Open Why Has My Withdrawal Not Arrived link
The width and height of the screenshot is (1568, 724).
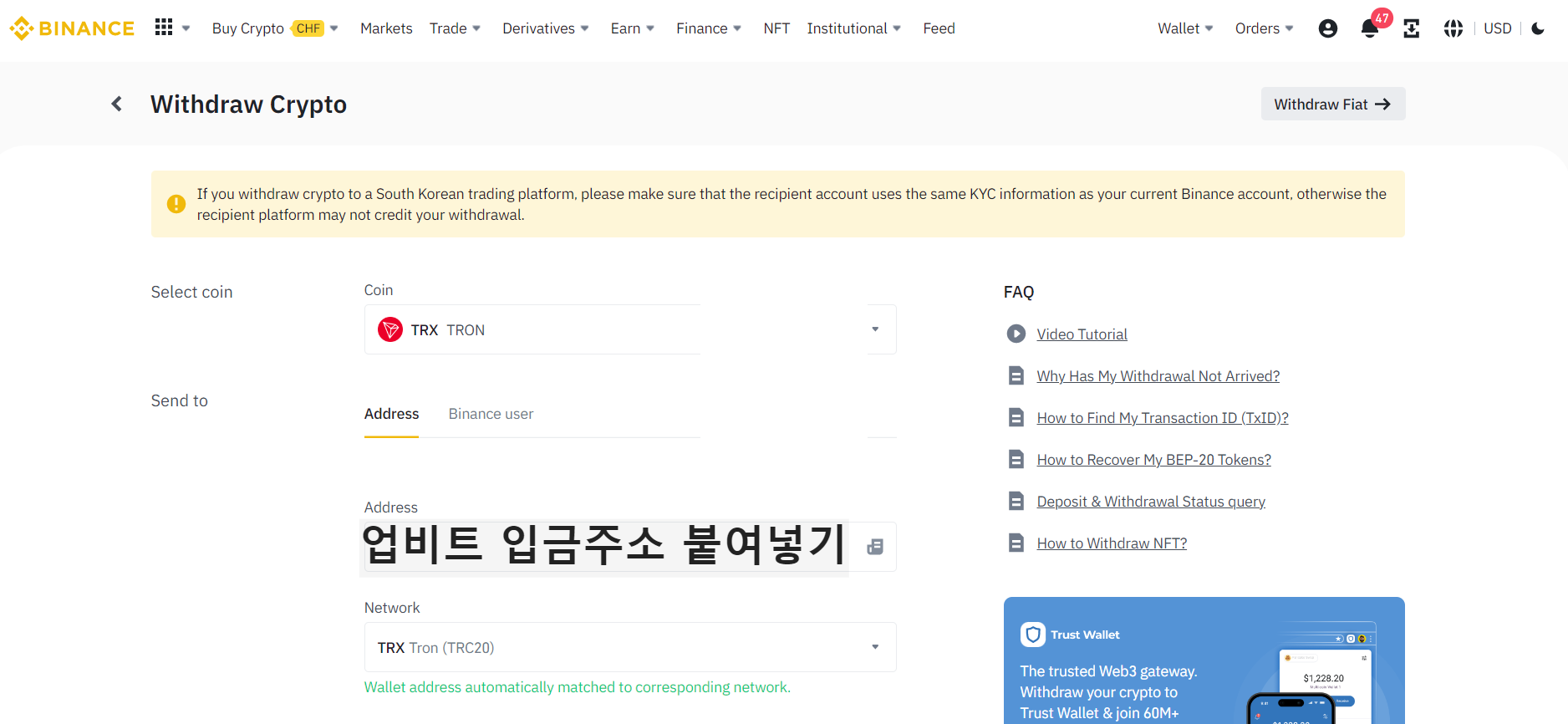coord(1158,376)
